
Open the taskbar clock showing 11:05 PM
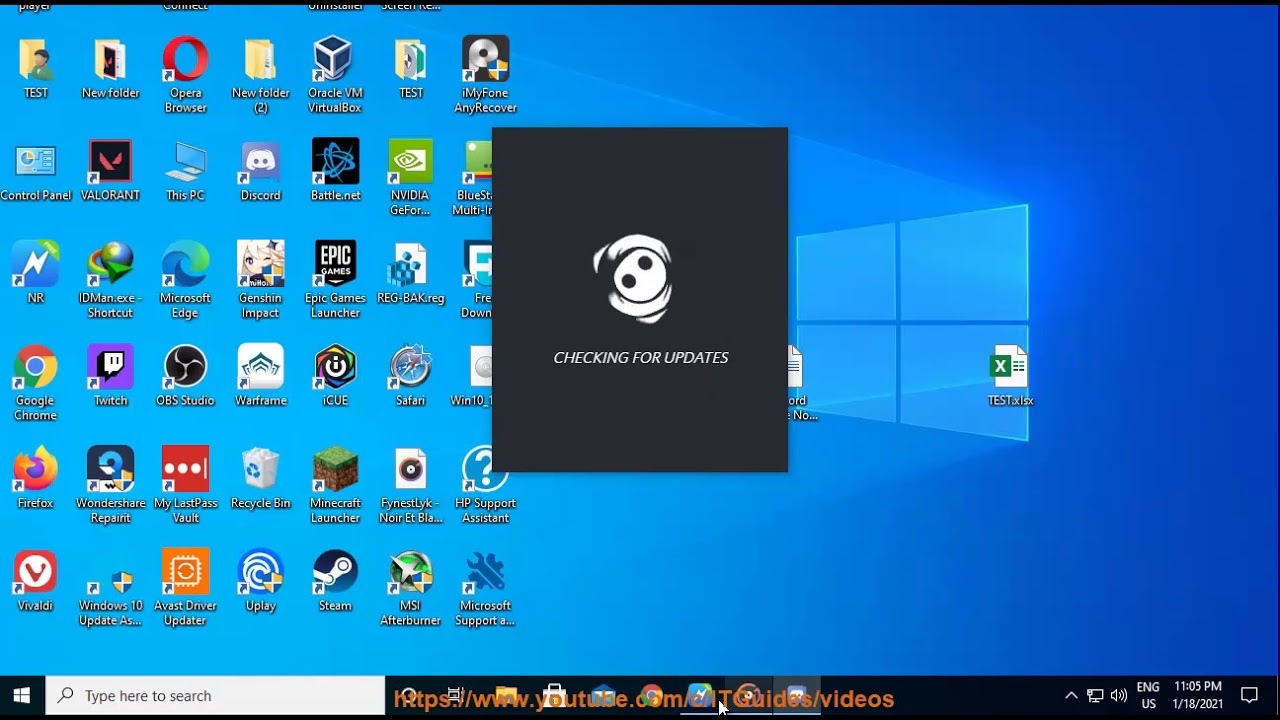1198,696
